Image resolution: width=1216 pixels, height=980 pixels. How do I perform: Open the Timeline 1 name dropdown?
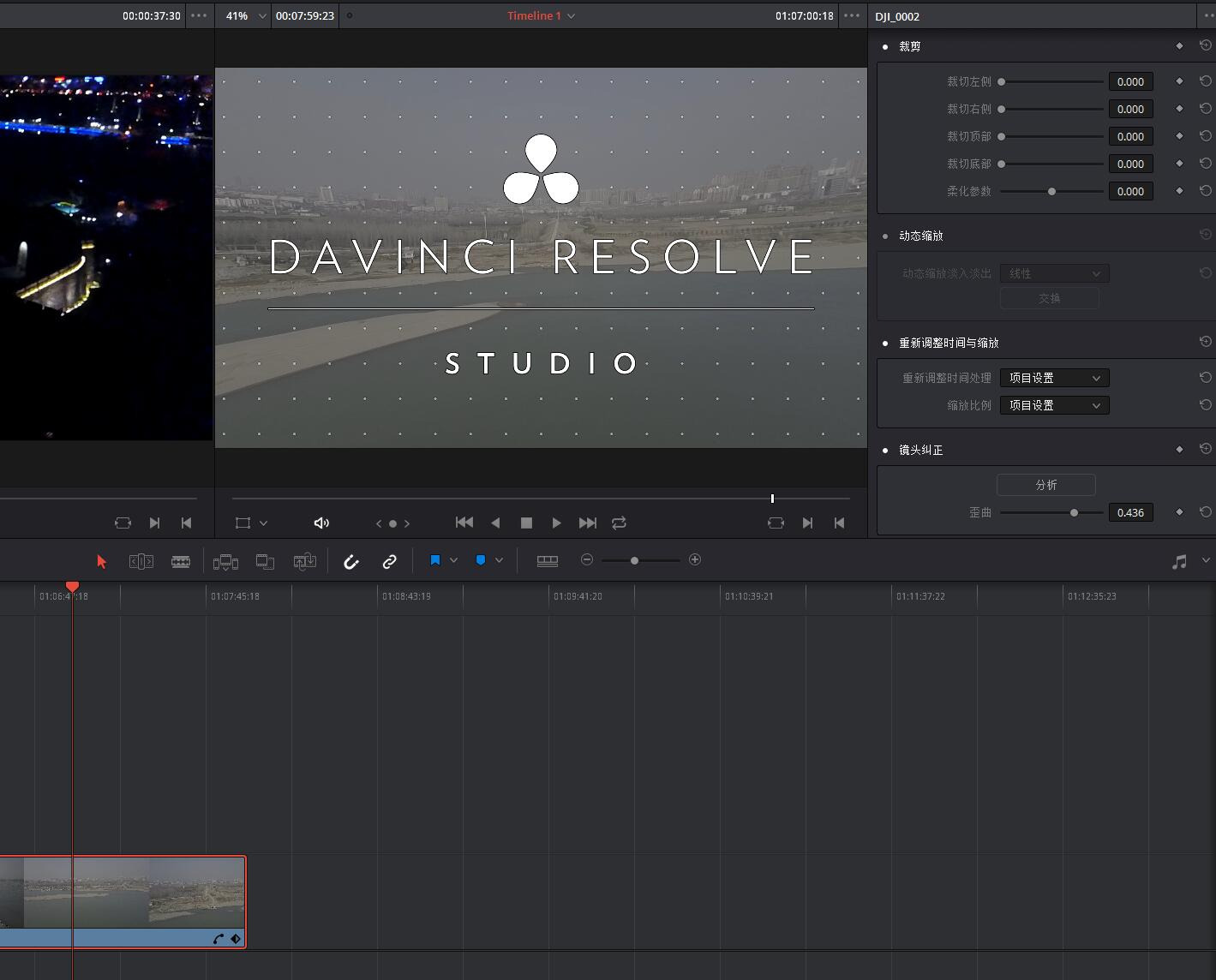coord(541,15)
